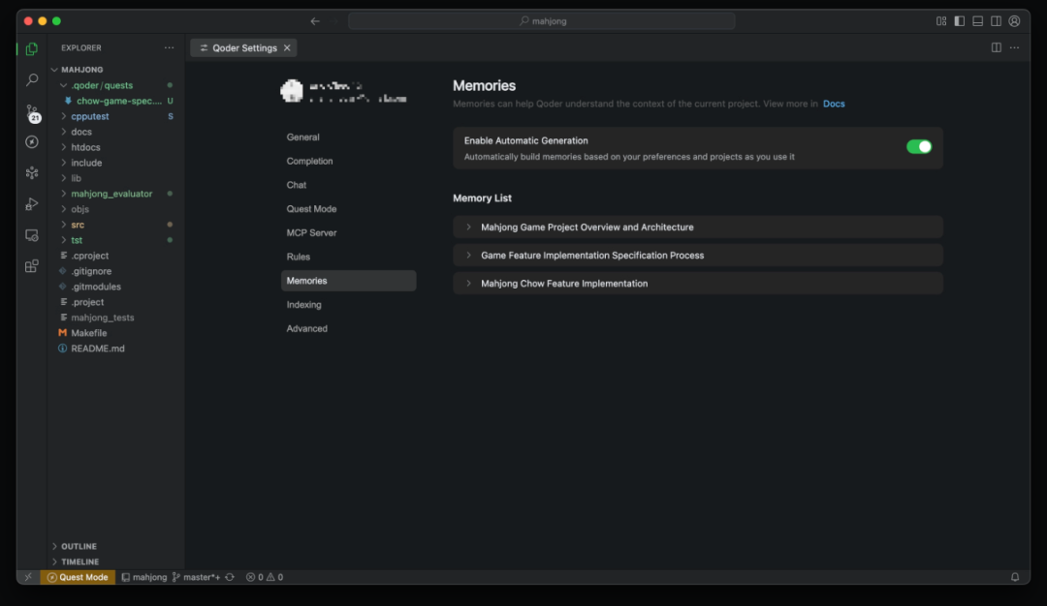Open Source Control view with 21 badge
Image resolution: width=1048 pixels, height=606 pixels.
click(x=32, y=112)
